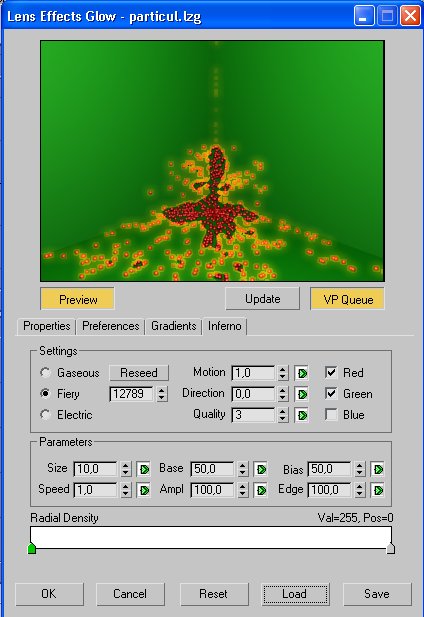This screenshot has width=424, height=617.
Task: Click the Reseed button
Action: (x=139, y=373)
